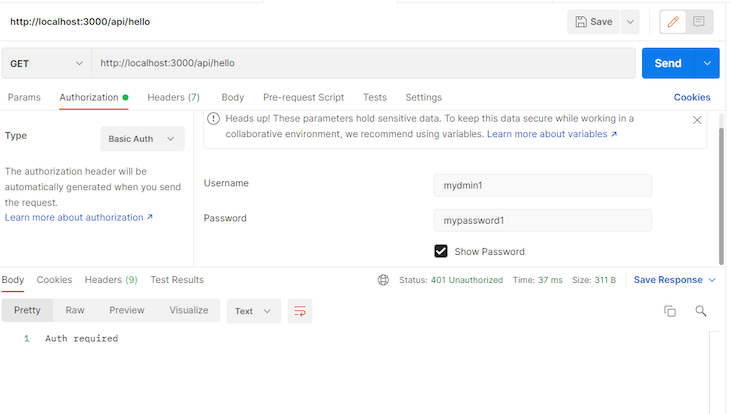Screen dimensions: 730x414
Task: Click the wrap lines icon
Action: click(298, 311)
